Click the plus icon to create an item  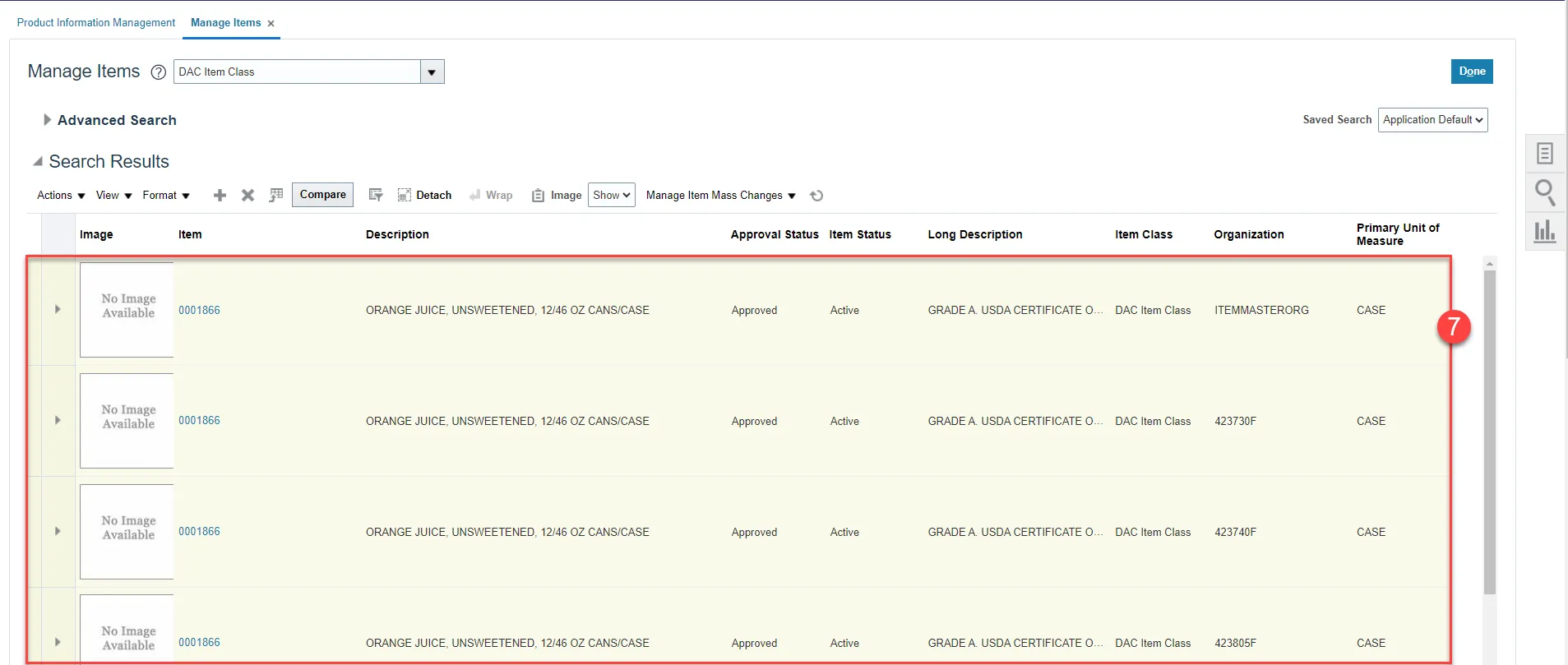tap(220, 195)
